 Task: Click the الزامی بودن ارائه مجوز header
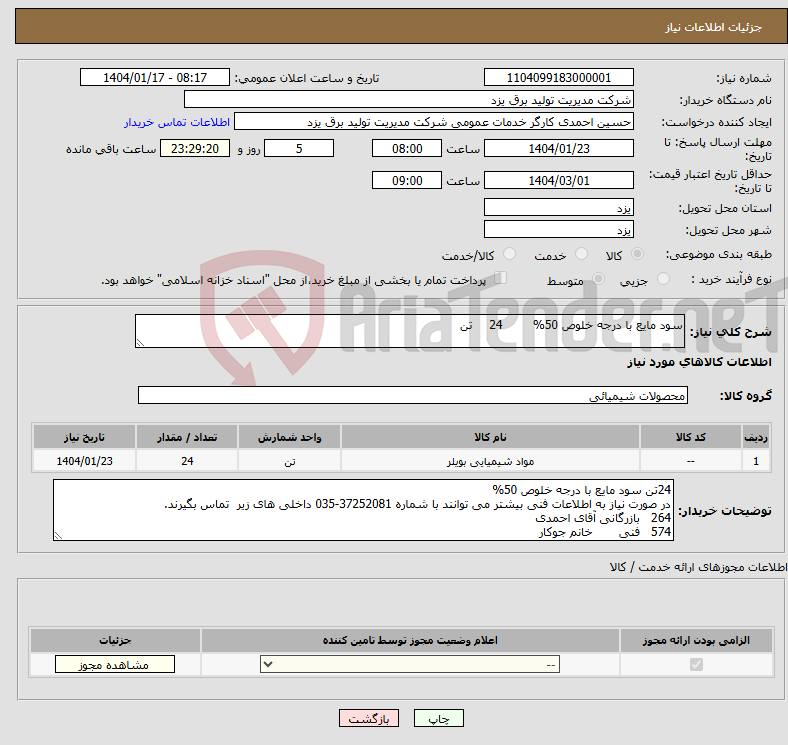pyautogui.click(x=696, y=640)
